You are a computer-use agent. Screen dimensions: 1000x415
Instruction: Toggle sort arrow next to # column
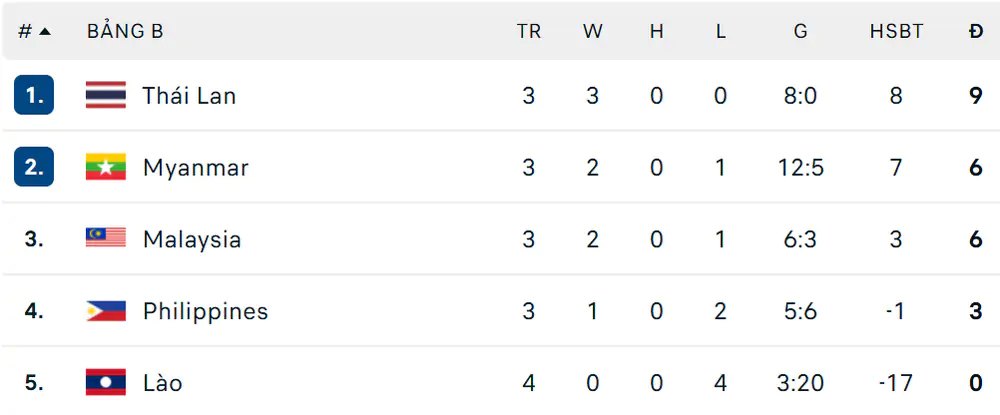click(x=45, y=31)
